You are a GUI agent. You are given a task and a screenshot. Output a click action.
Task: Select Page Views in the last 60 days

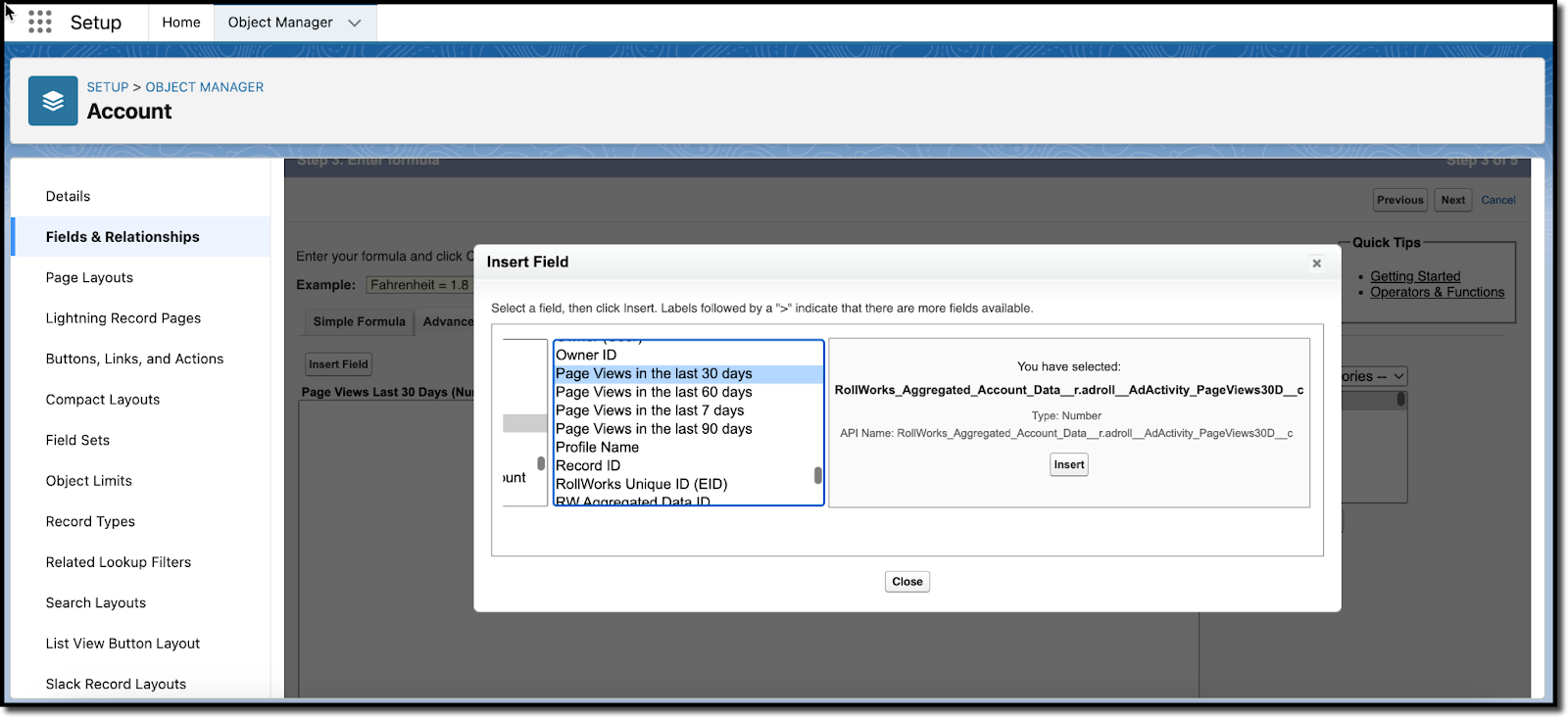click(654, 392)
